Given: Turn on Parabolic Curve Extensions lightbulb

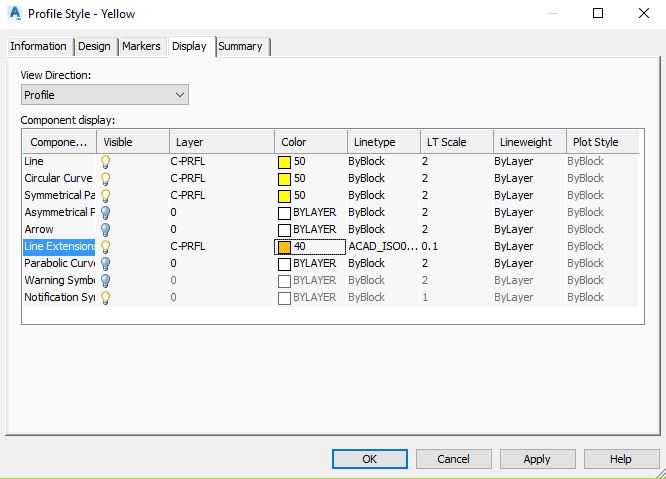Looking at the screenshot, I should click(105, 264).
